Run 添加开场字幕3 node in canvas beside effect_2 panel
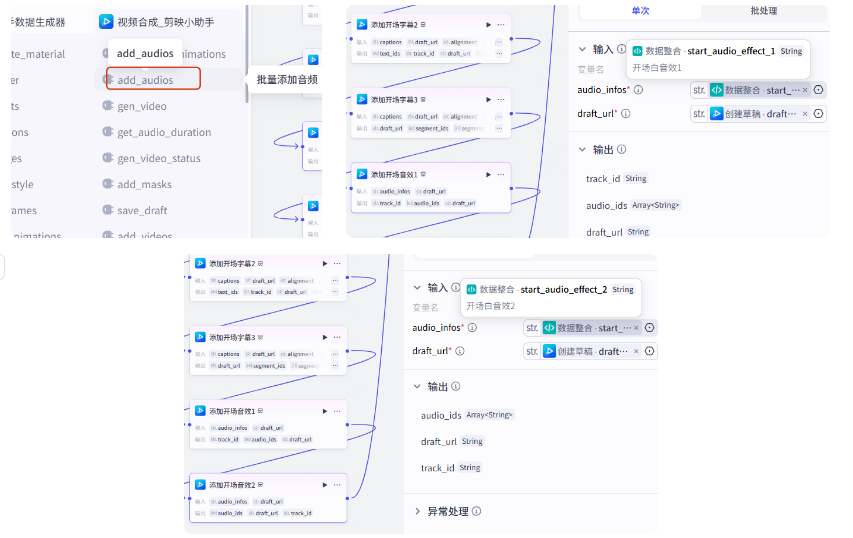853x538 pixels. (325, 337)
